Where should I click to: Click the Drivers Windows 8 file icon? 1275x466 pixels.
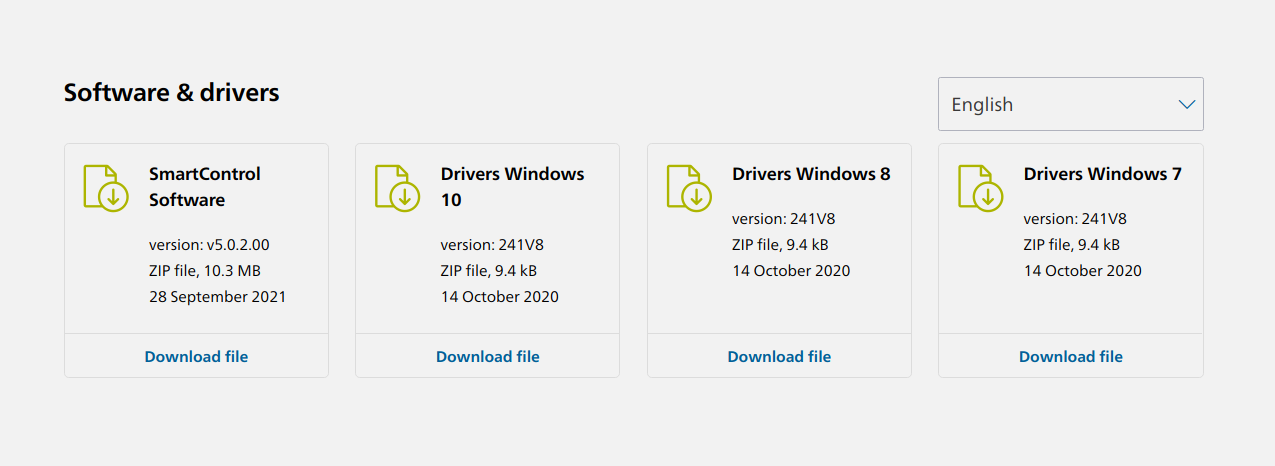pos(690,187)
